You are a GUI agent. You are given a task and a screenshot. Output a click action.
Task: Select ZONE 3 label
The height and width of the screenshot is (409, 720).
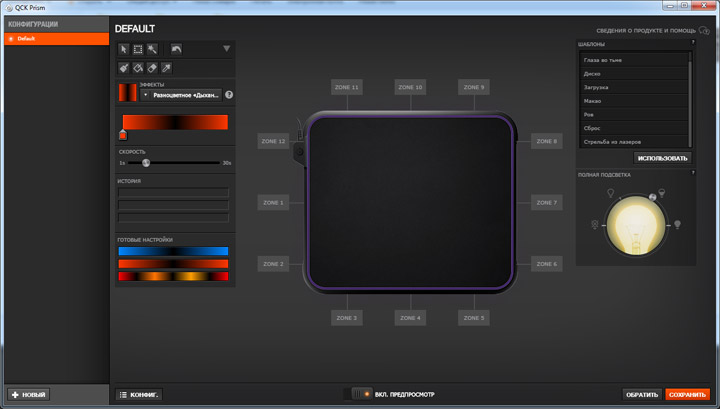click(347, 318)
